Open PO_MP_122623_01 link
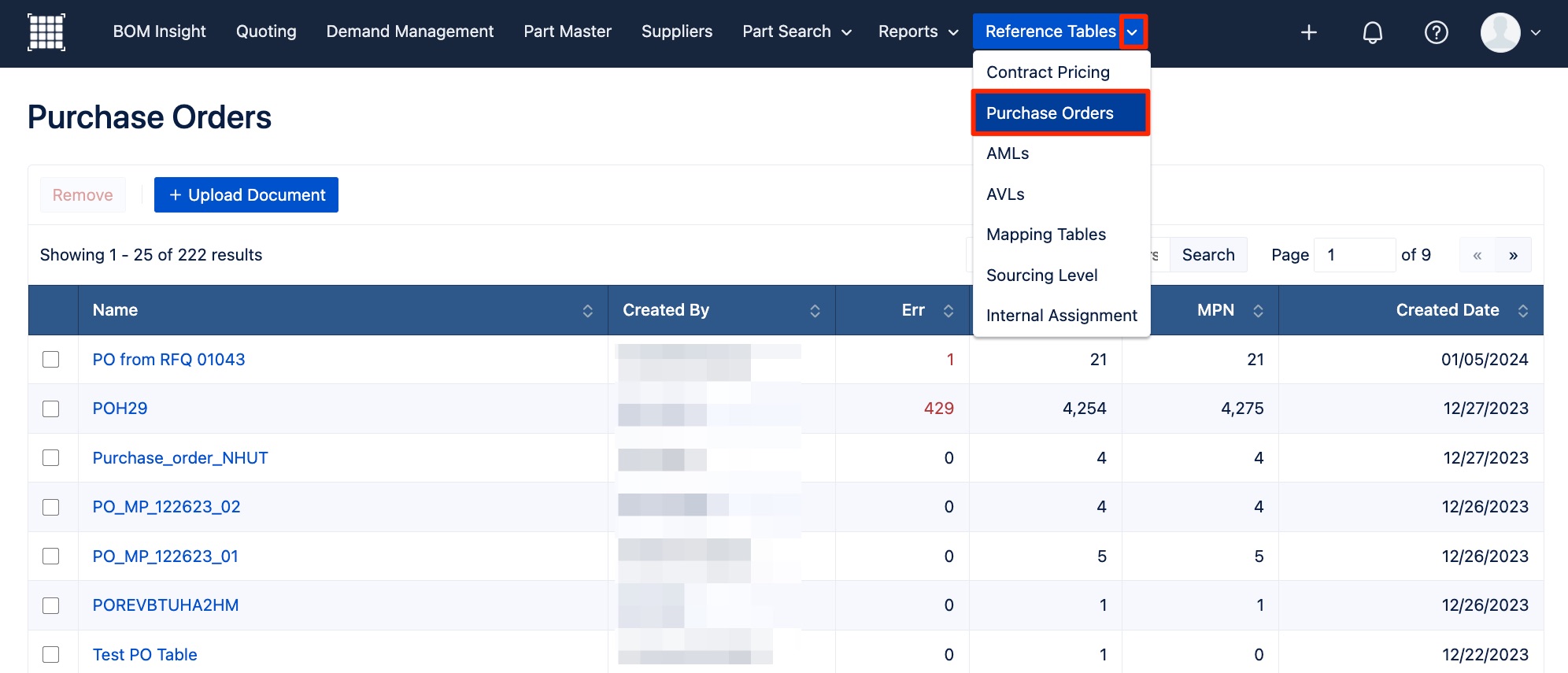 tap(165, 557)
